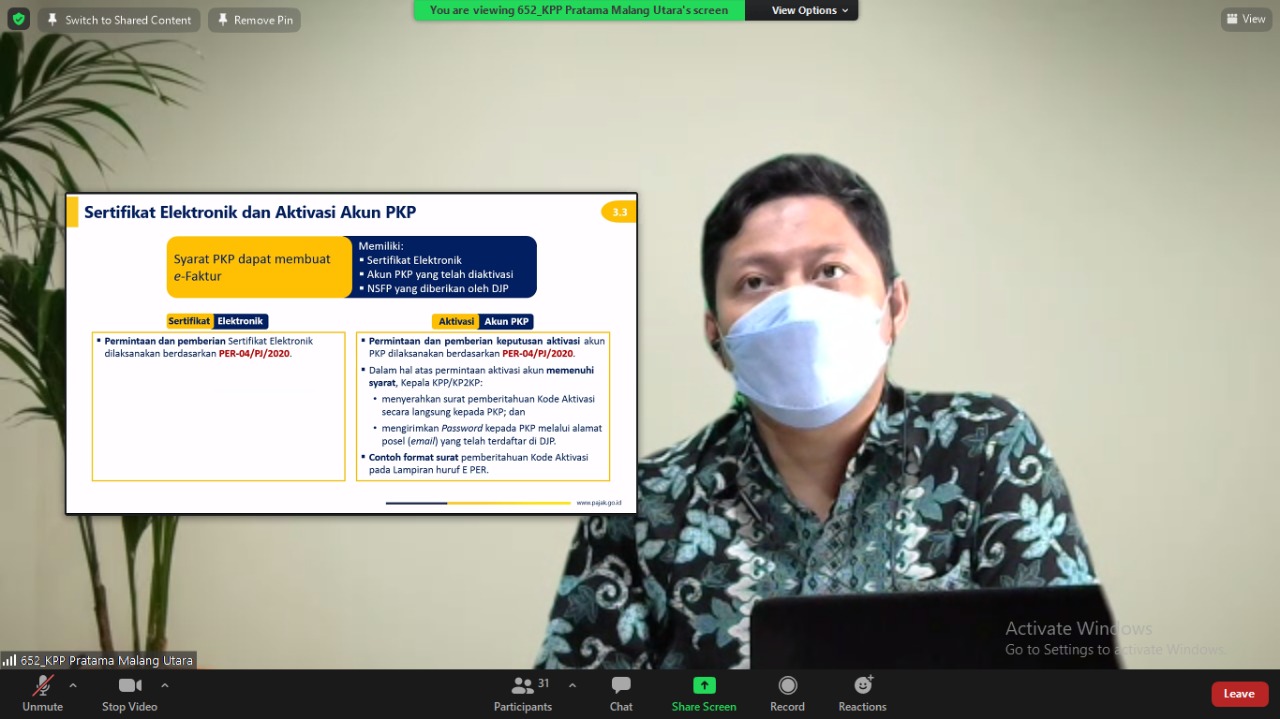The height and width of the screenshot is (719, 1280).
Task: Expand audio options arrow beside Unmute
Action: 73,686
